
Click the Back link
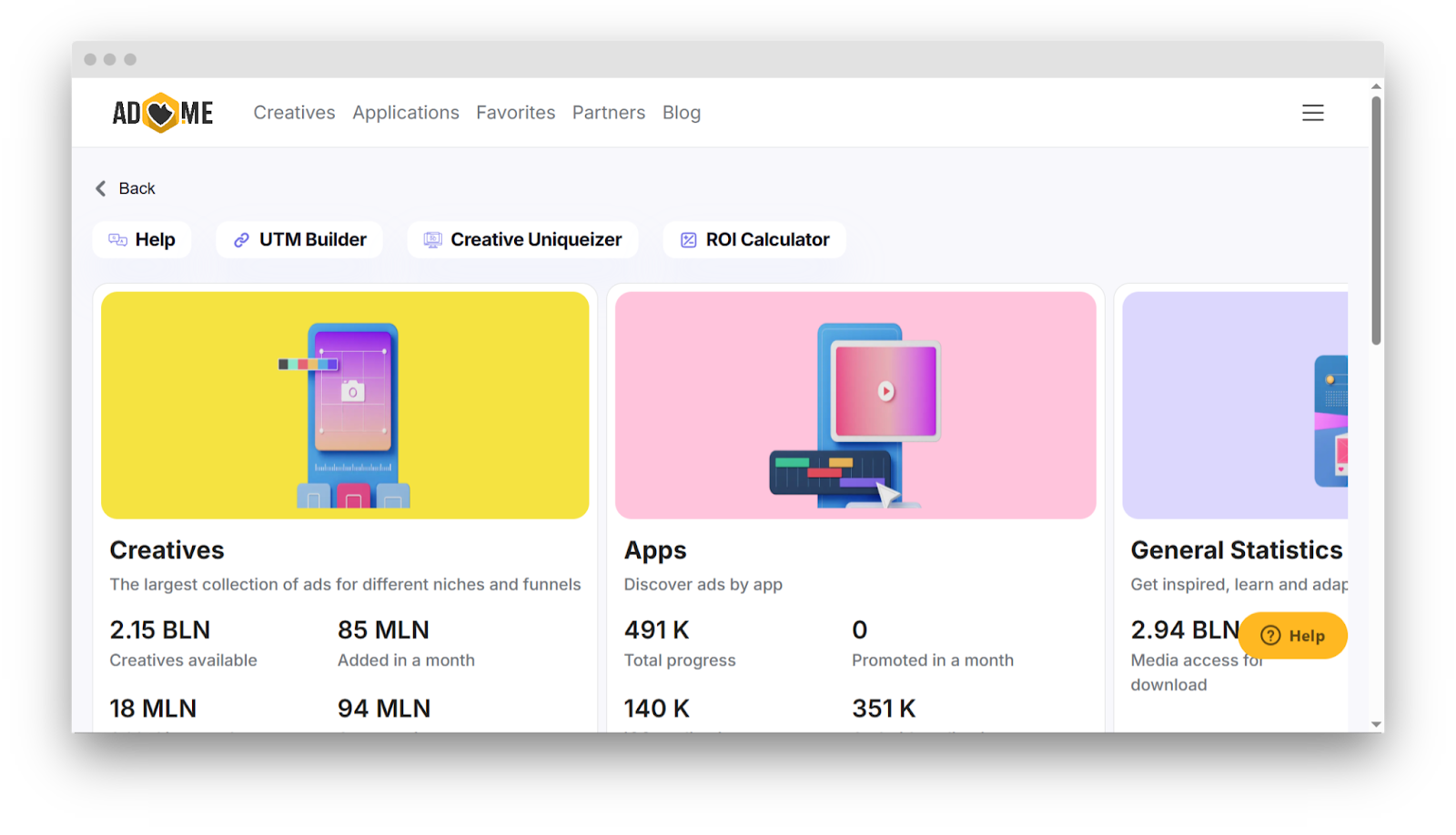(x=136, y=188)
